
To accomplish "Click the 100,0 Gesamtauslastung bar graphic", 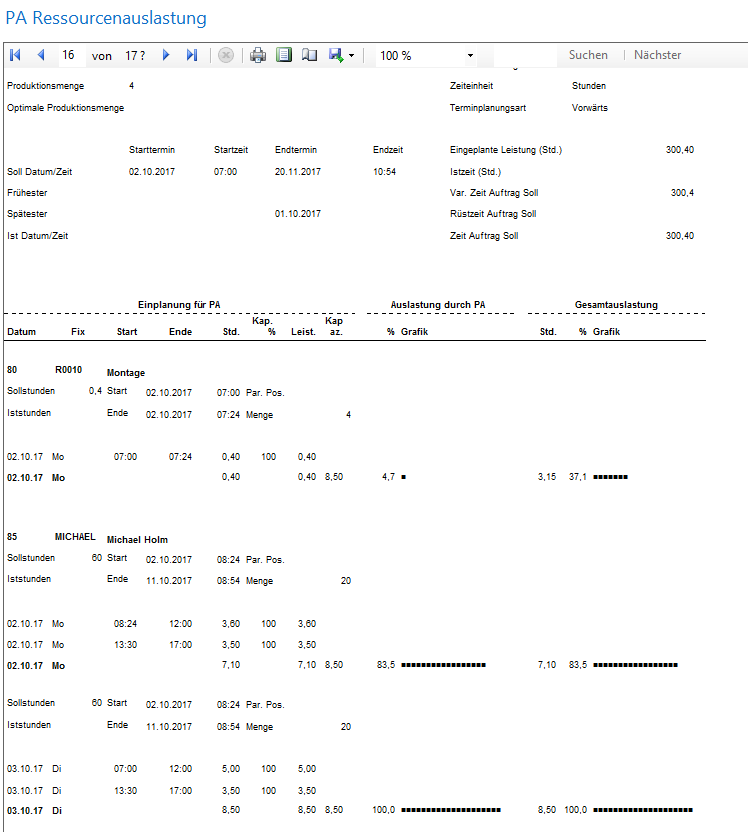I will point(643,810).
